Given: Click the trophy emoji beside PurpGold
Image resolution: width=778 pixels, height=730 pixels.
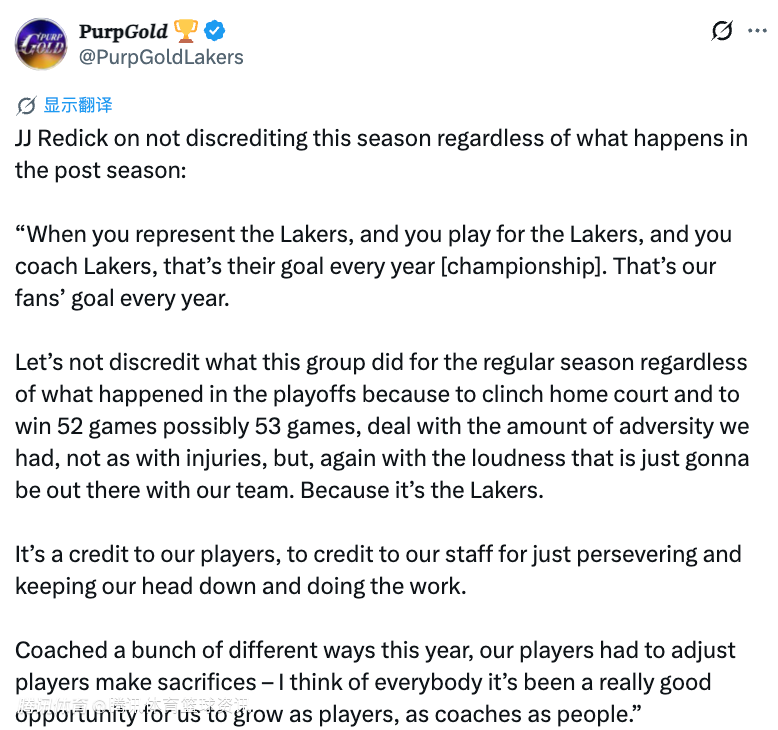Looking at the screenshot, I should point(186,32).
